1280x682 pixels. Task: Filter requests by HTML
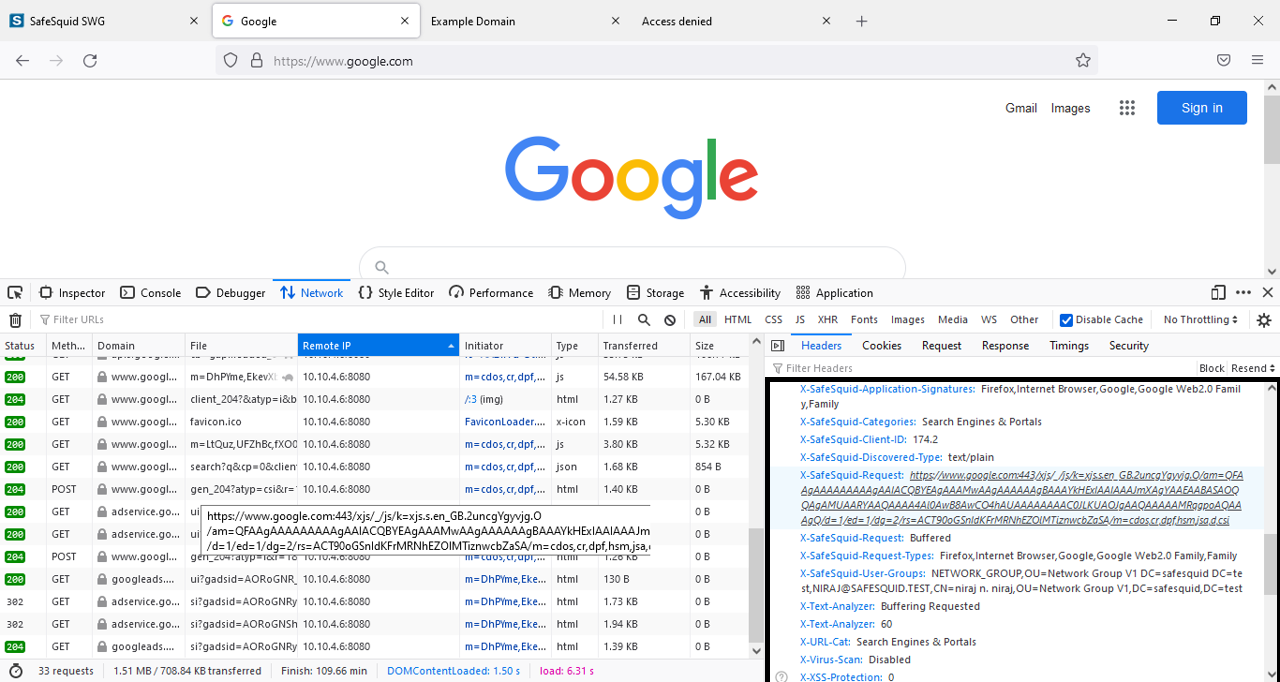pyautogui.click(x=738, y=320)
